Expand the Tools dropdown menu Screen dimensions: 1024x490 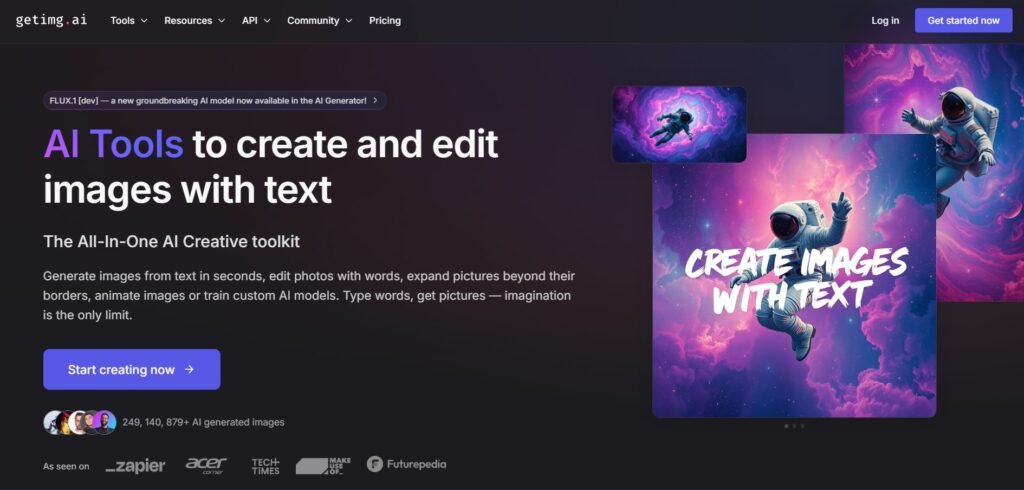point(128,20)
